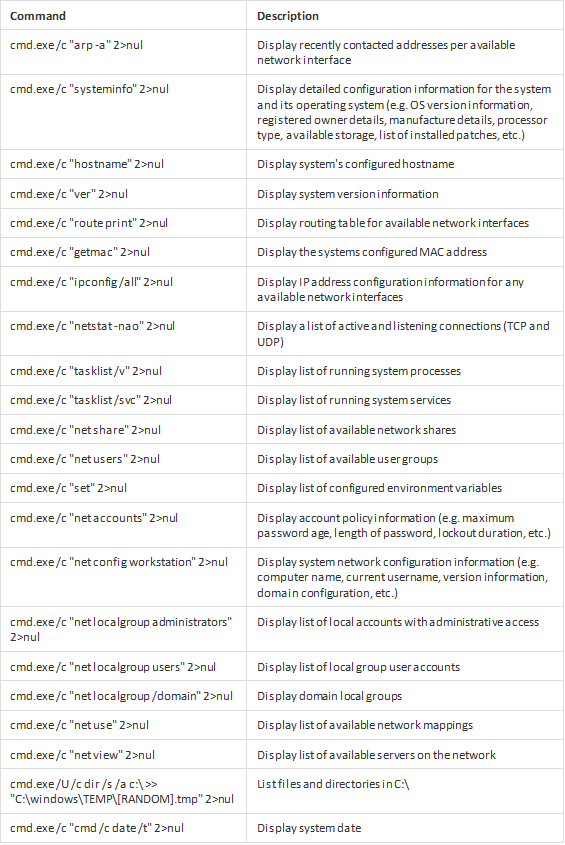Select the net share command
This screenshot has height=845, width=565.
point(85,430)
